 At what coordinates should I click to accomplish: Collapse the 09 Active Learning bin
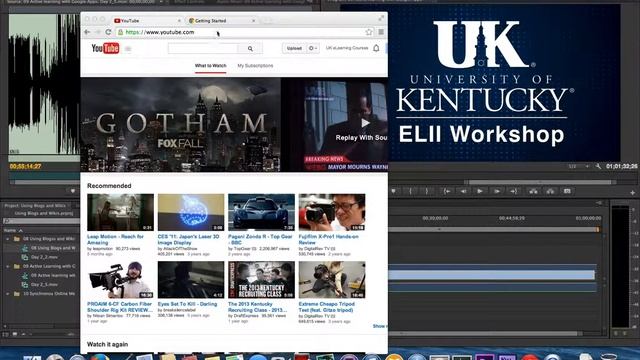[7, 266]
